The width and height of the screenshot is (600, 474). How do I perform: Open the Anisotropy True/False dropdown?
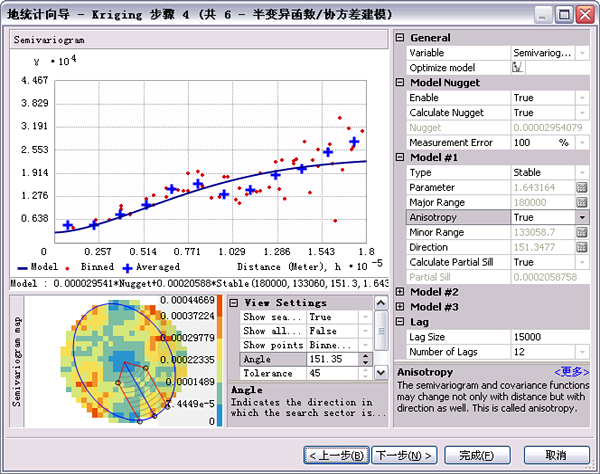click(581, 217)
